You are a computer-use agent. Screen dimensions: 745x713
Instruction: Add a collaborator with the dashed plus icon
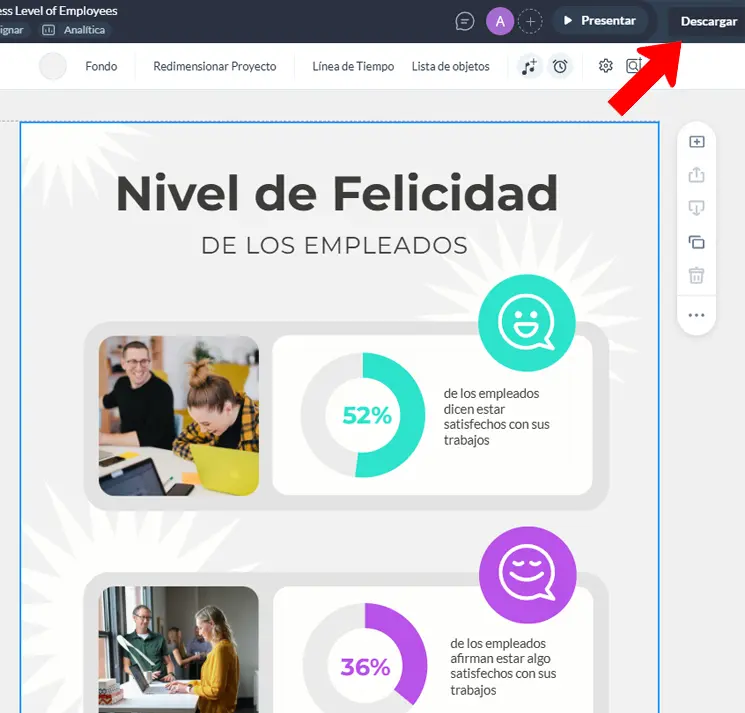point(530,21)
